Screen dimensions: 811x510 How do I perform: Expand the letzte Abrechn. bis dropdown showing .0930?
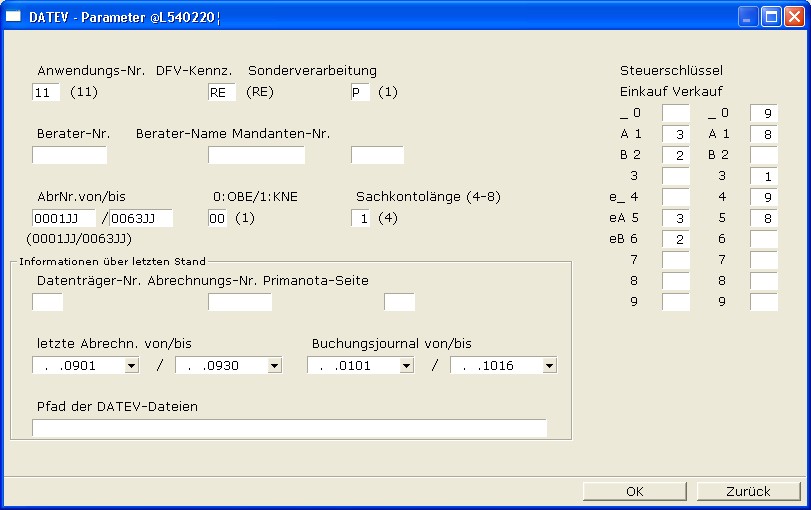tap(274, 366)
